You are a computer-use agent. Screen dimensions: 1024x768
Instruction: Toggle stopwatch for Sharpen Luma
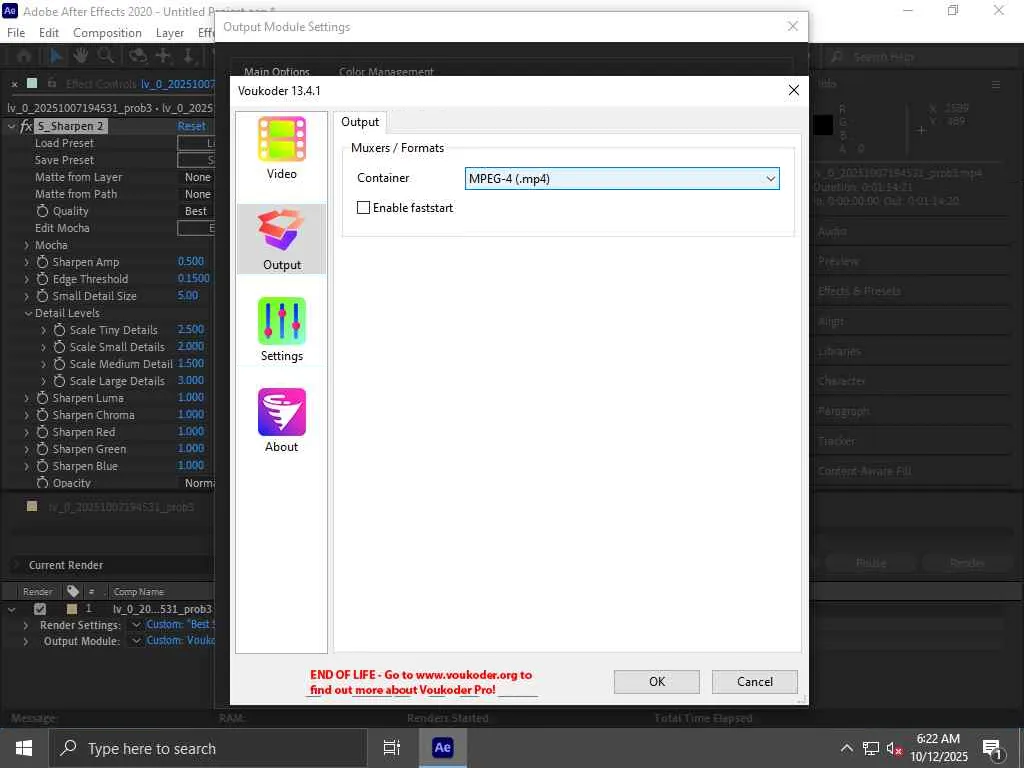(42, 398)
